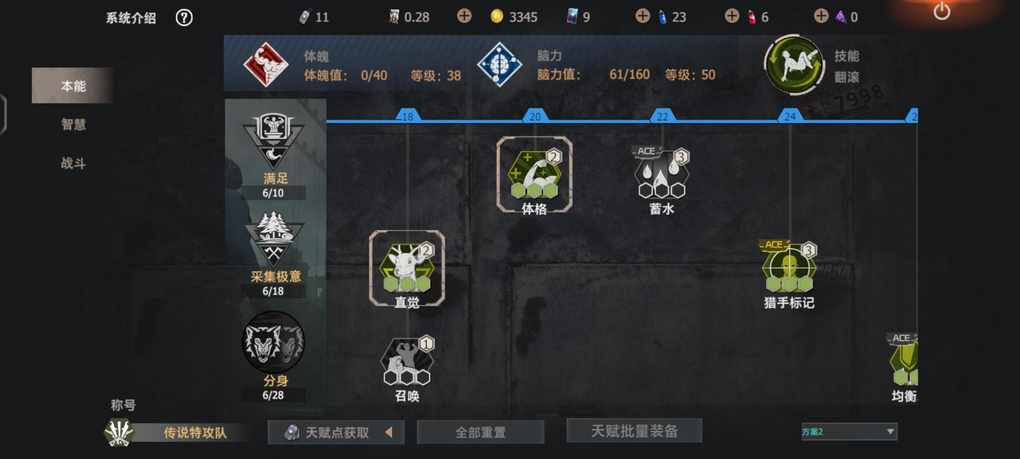Viewport: 1020px width, 459px height.
Task: Click the 天赋批量装备 button
Action: point(634,430)
